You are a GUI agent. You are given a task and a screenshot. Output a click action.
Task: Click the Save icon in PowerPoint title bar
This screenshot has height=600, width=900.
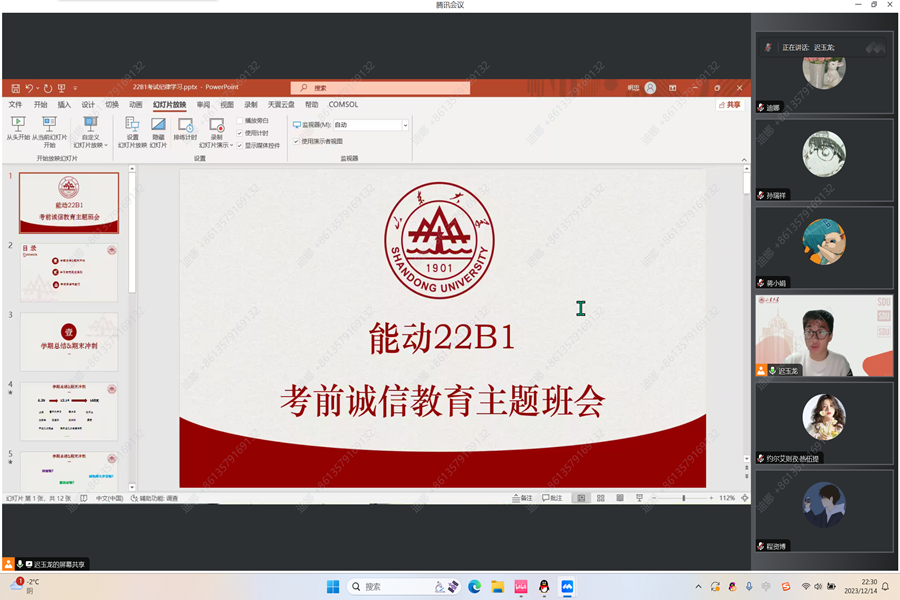[x=15, y=88]
